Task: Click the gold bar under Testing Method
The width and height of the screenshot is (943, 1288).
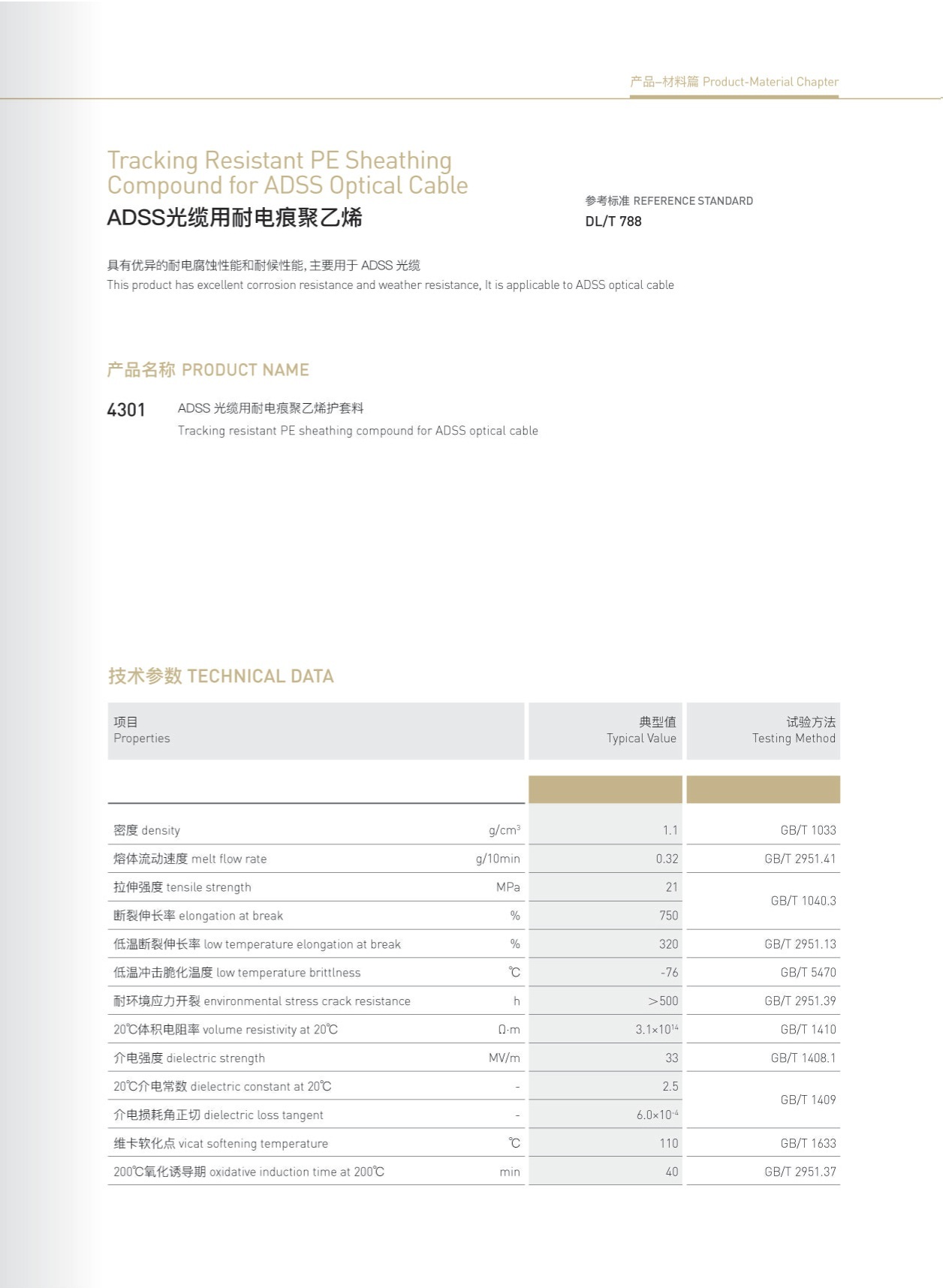Action: coord(763,790)
